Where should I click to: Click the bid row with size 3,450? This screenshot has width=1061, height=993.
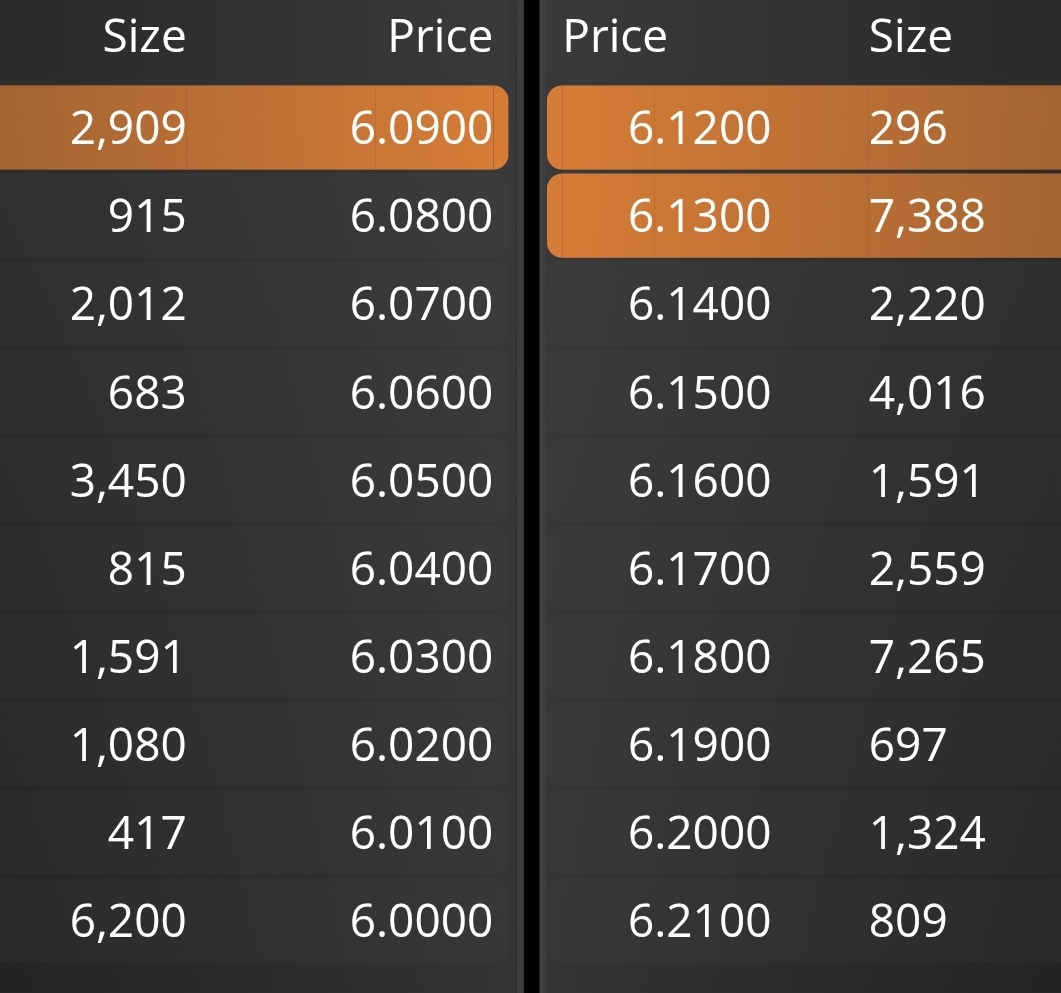[254, 480]
